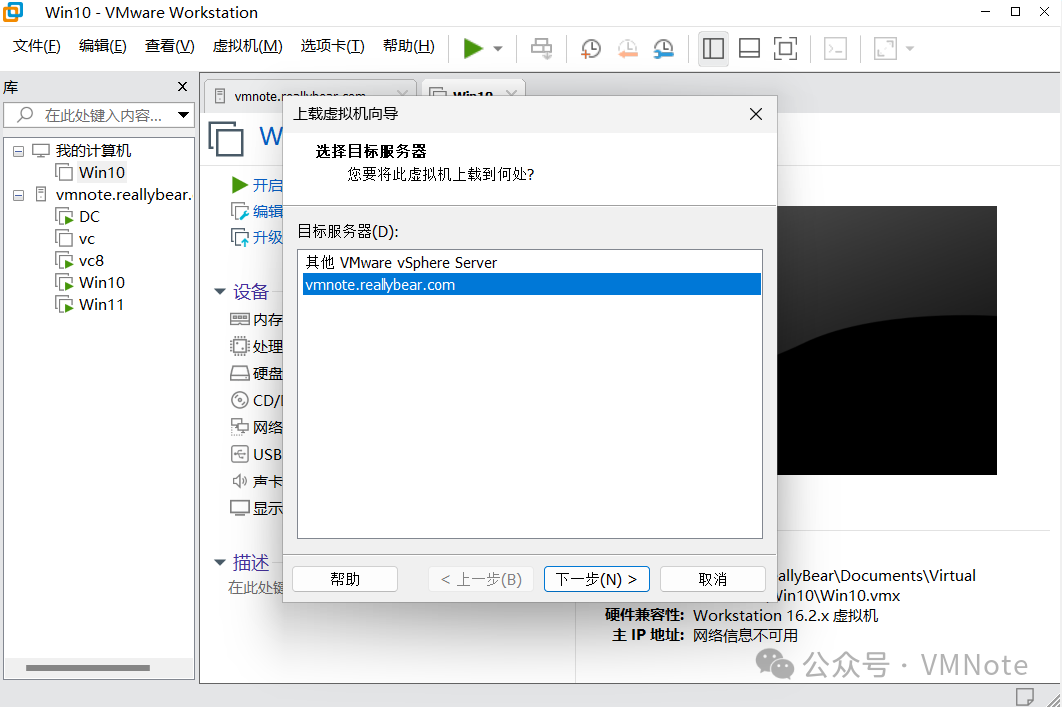Click the 处理器 processor device icon

click(x=240, y=346)
